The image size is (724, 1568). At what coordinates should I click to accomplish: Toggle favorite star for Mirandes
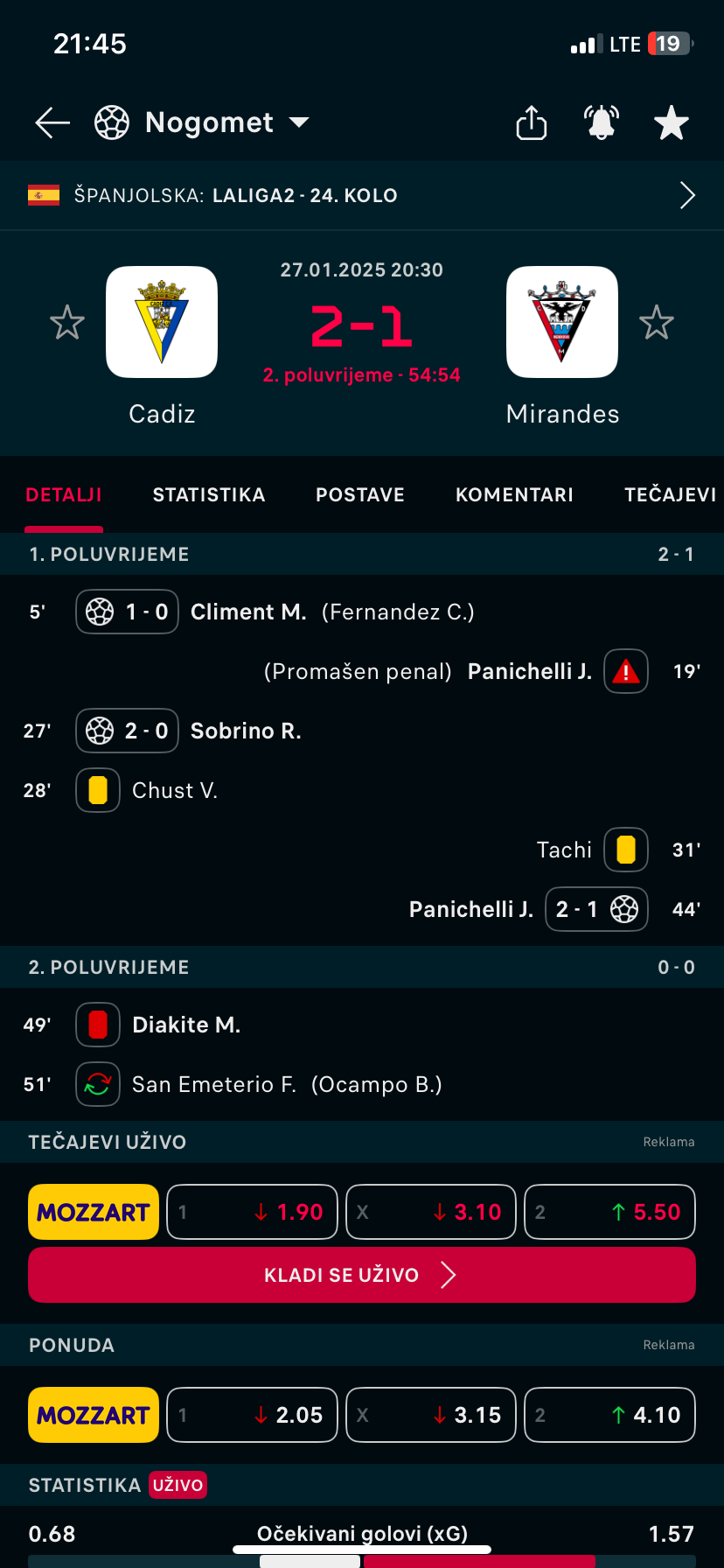click(657, 323)
